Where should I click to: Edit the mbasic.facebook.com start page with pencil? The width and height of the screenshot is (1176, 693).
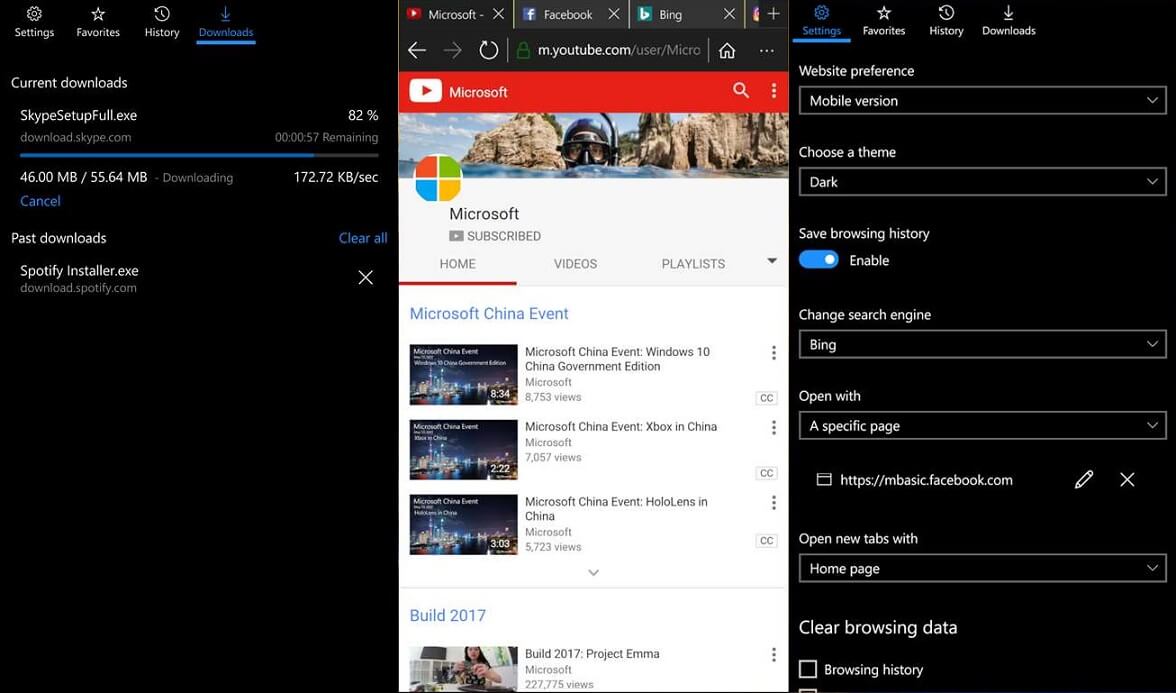pyautogui.click(x=1084, y=479)
